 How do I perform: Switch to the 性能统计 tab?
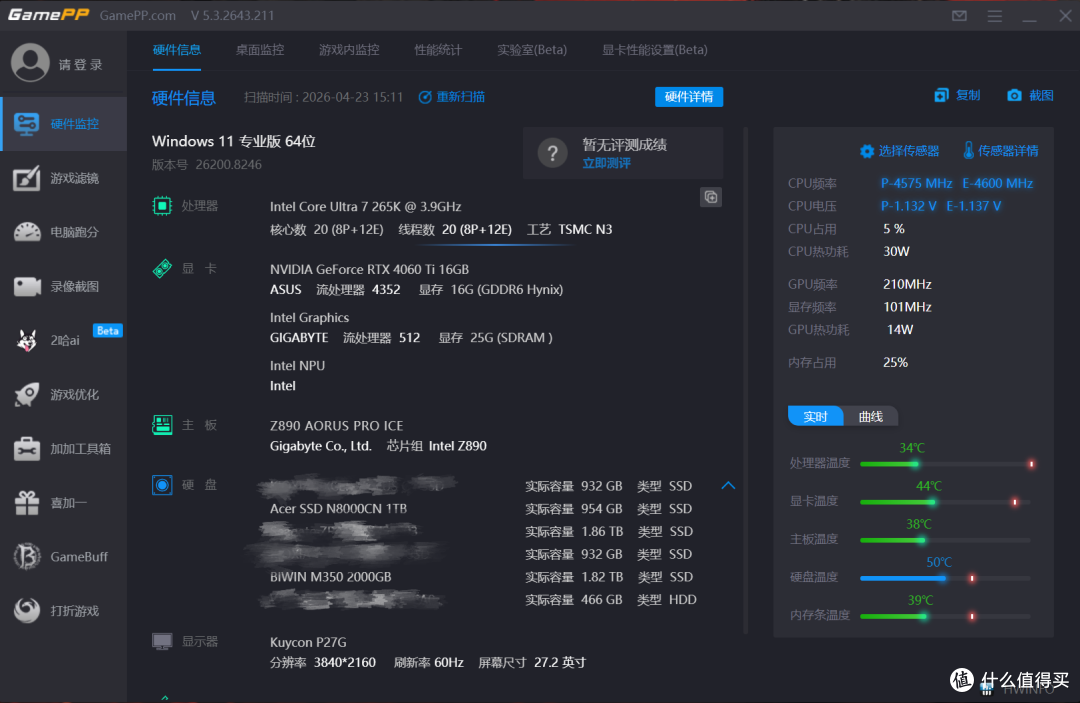(x=438, y=50)
